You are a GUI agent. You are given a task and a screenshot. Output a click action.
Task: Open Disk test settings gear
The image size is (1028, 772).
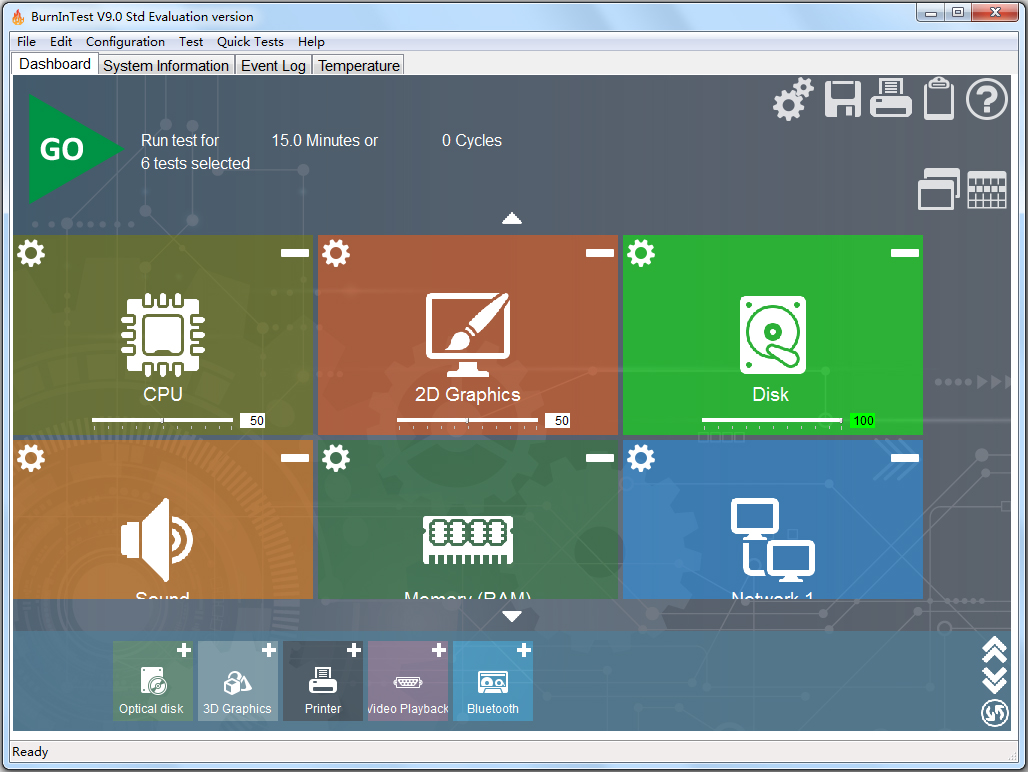pyautogui.click(x=641, y=253)
